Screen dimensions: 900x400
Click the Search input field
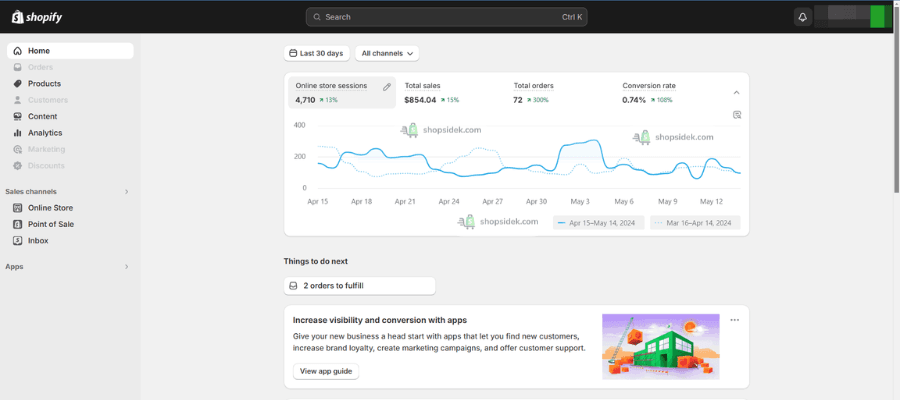pos(446,17)
